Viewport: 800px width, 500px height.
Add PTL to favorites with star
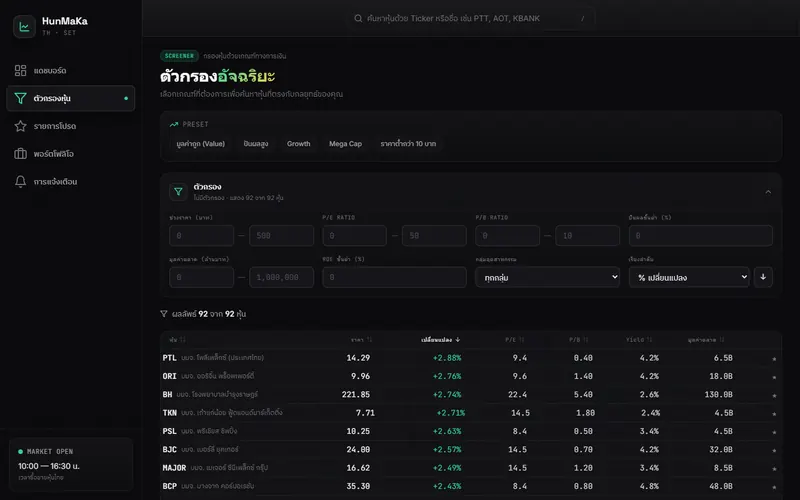(x=774, y=359)
